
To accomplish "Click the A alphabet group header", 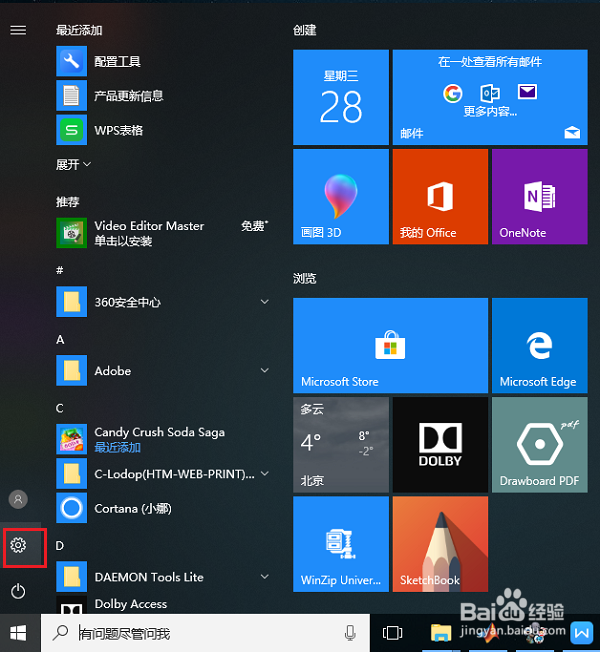I will point(60,340).
